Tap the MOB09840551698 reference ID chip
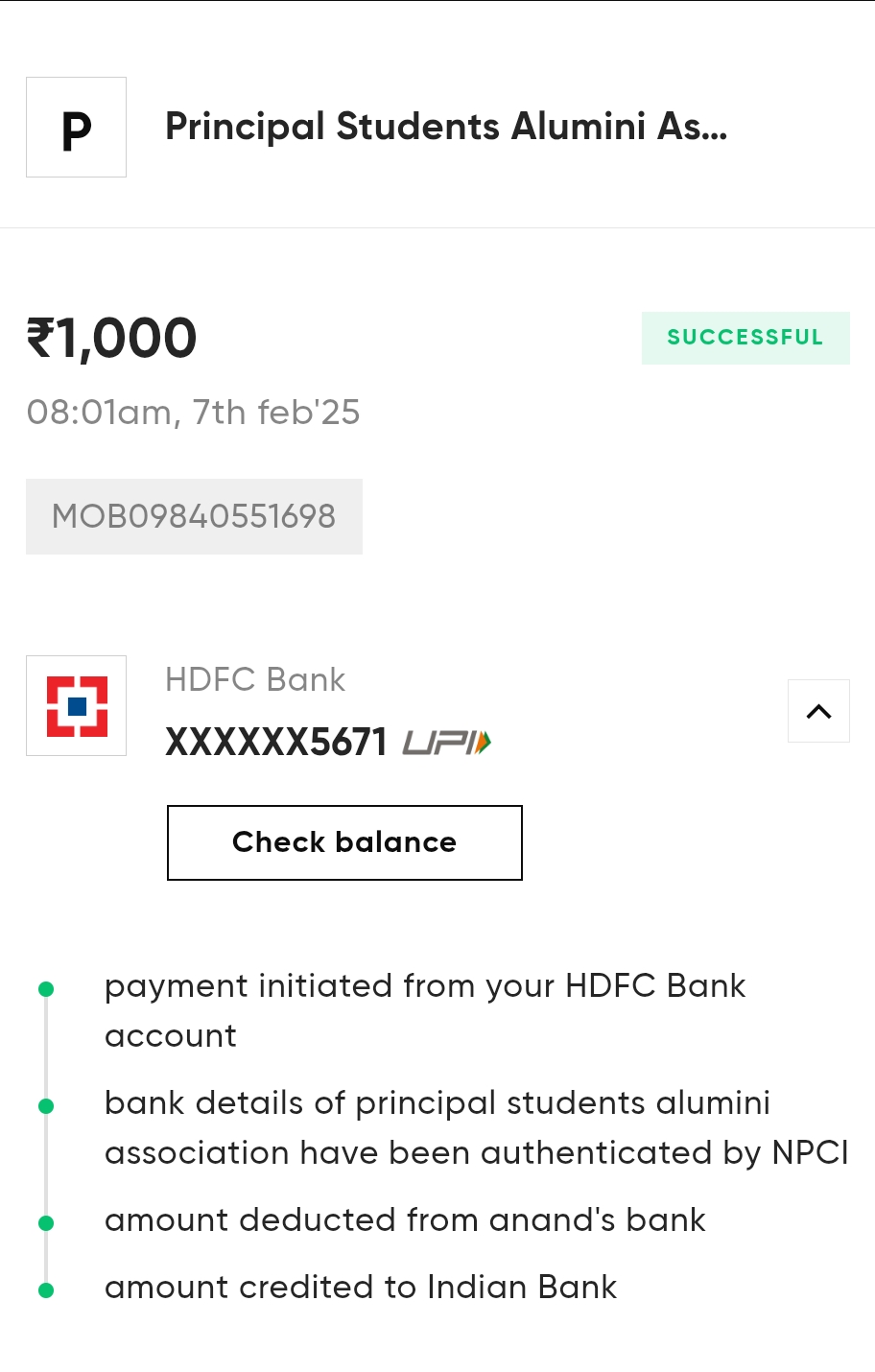Image resolution: width=875 pixels, height=1372 pixels. pos(194,516)
